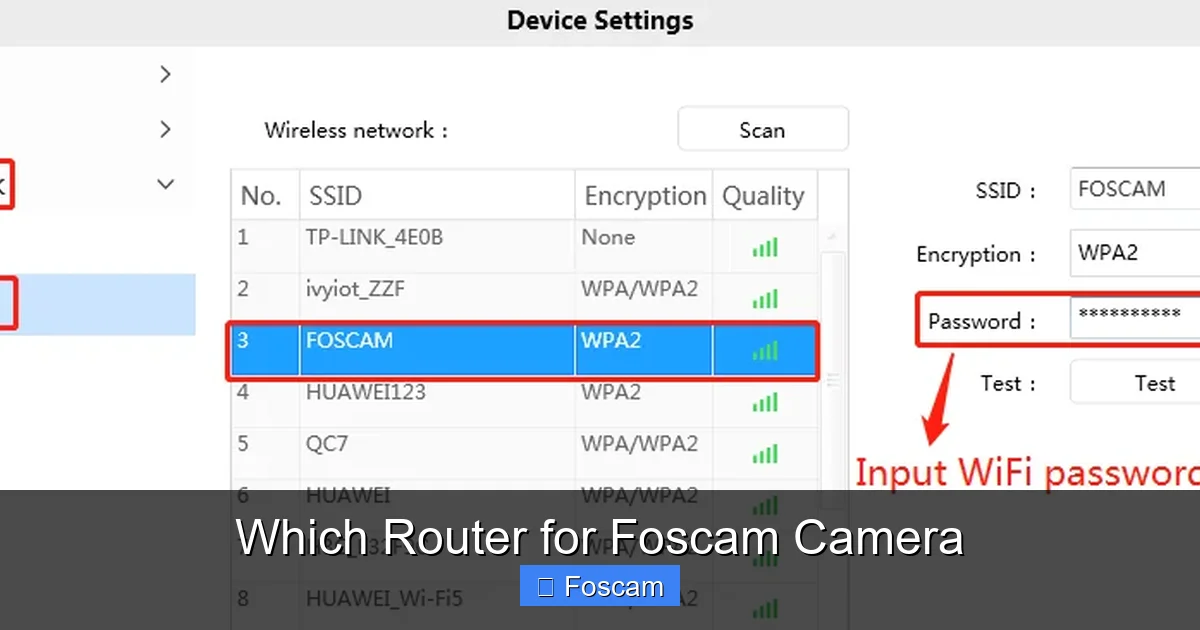This screenshot has width=1200, height=630.
Task: Click the signal bars beside HUAWEI123
Action: 765,402
